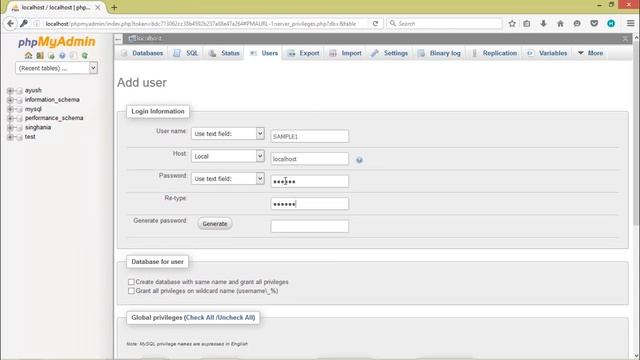
Task: Go to browser home page icon
Action: tap(560, 24)
